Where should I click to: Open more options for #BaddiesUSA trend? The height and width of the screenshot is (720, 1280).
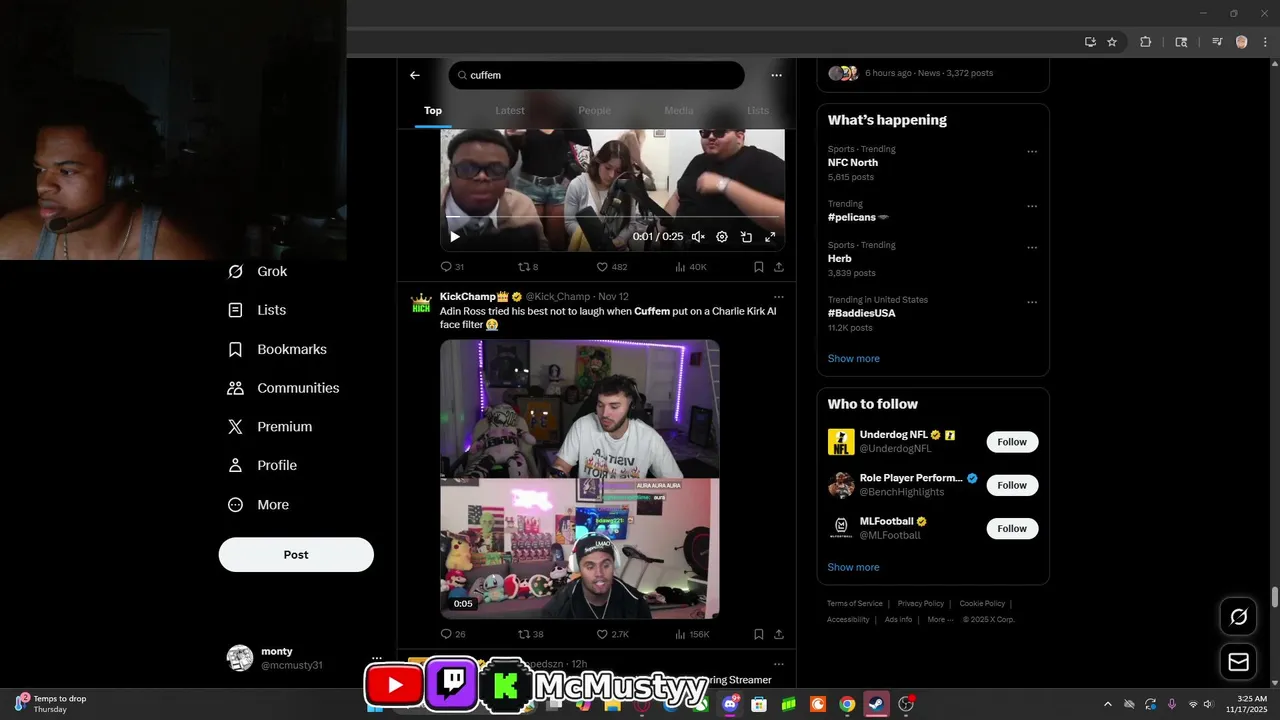[x=1032, y=303]
